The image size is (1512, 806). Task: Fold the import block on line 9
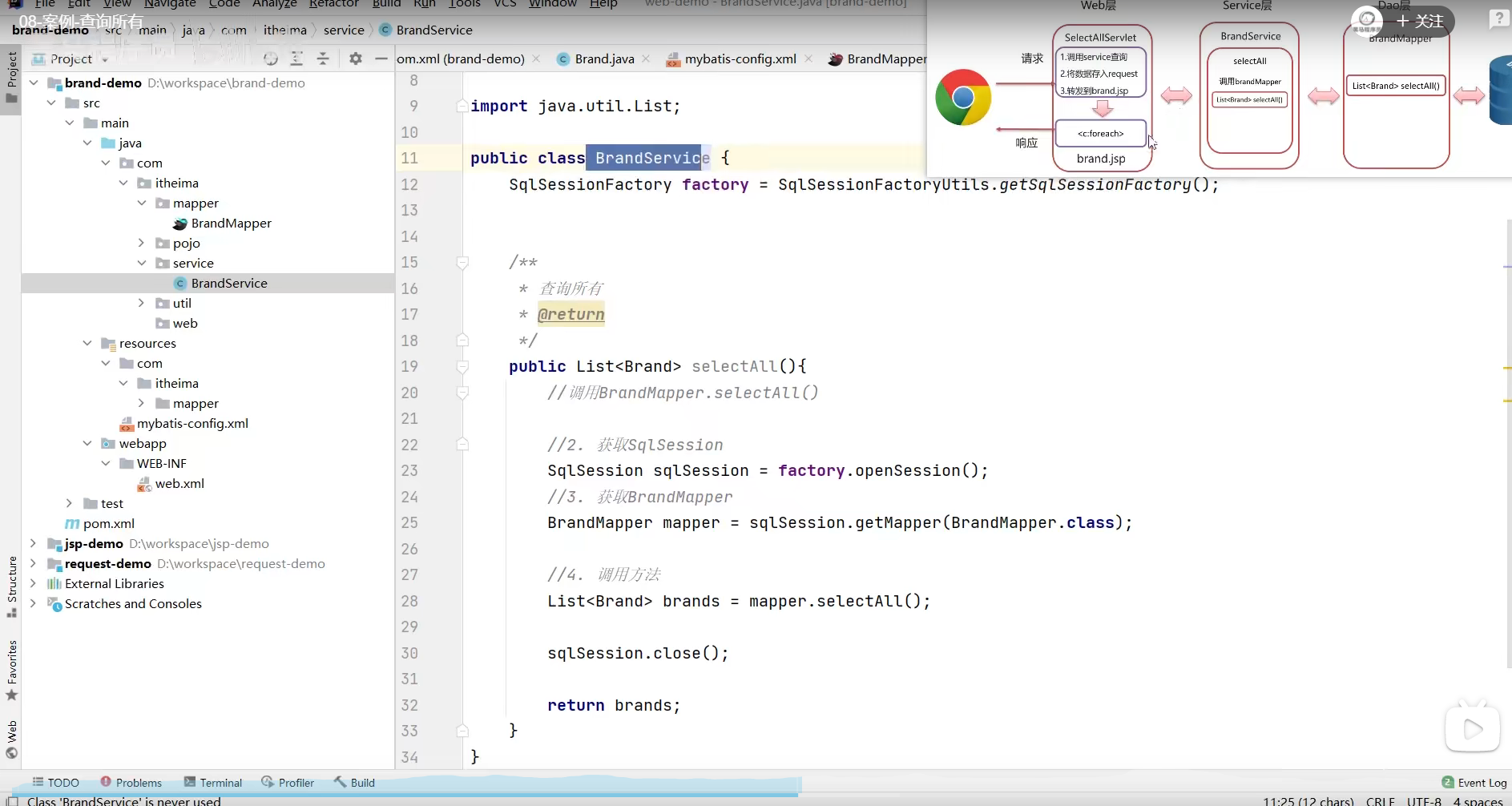(462, 106)
